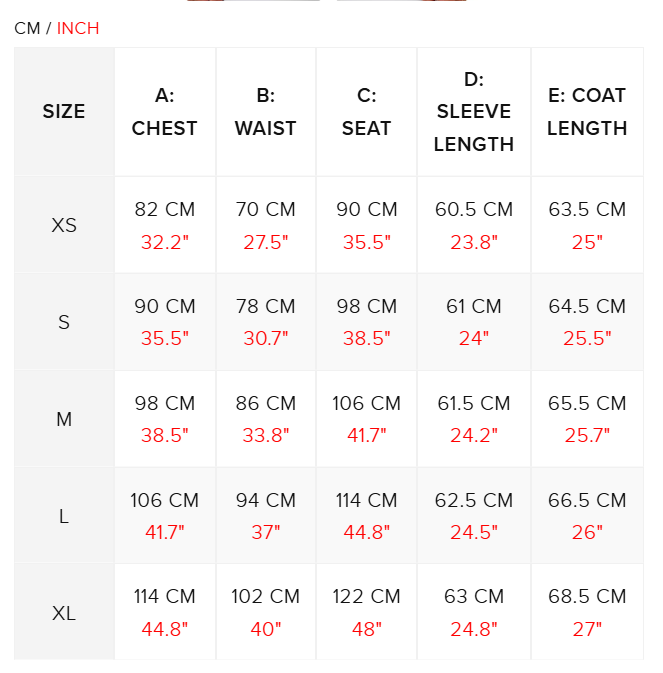Switch units to CM
This screenshot has width=663, height=673.
point(27,28)
